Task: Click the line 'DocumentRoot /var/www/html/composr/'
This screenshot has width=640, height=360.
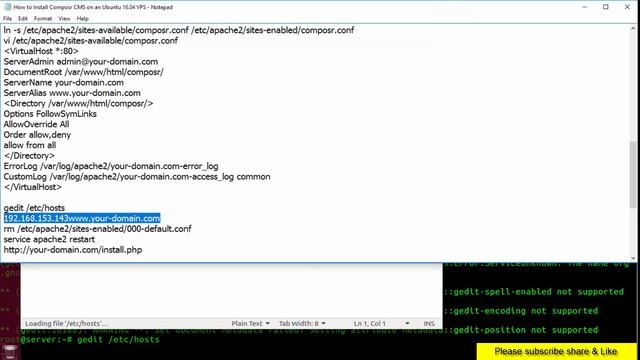Action: [x=84, y=72]
